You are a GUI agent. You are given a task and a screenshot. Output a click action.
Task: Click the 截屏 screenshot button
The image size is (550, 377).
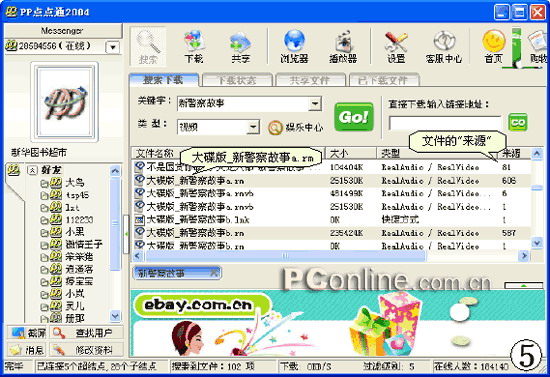[27, 333]
